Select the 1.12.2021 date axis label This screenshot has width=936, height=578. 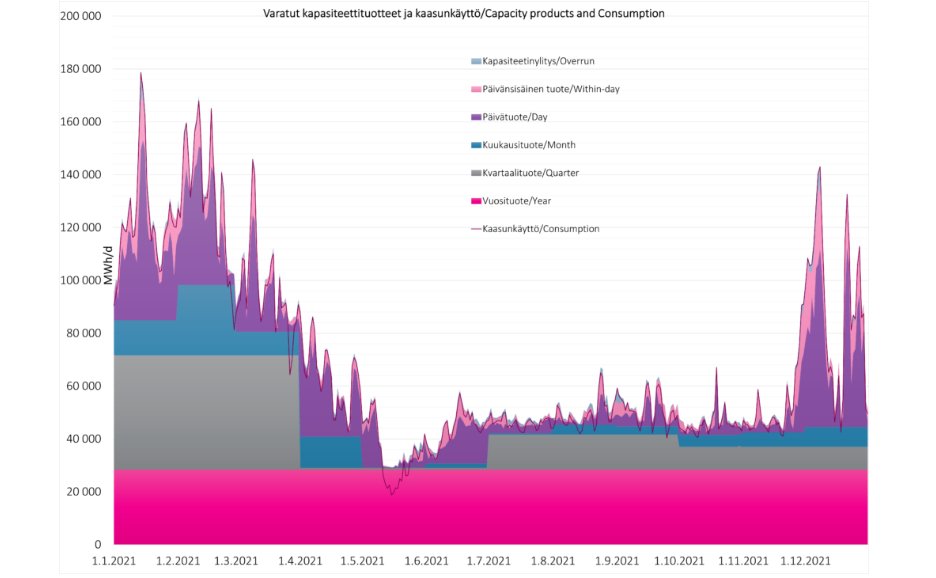tap(805, 560)
